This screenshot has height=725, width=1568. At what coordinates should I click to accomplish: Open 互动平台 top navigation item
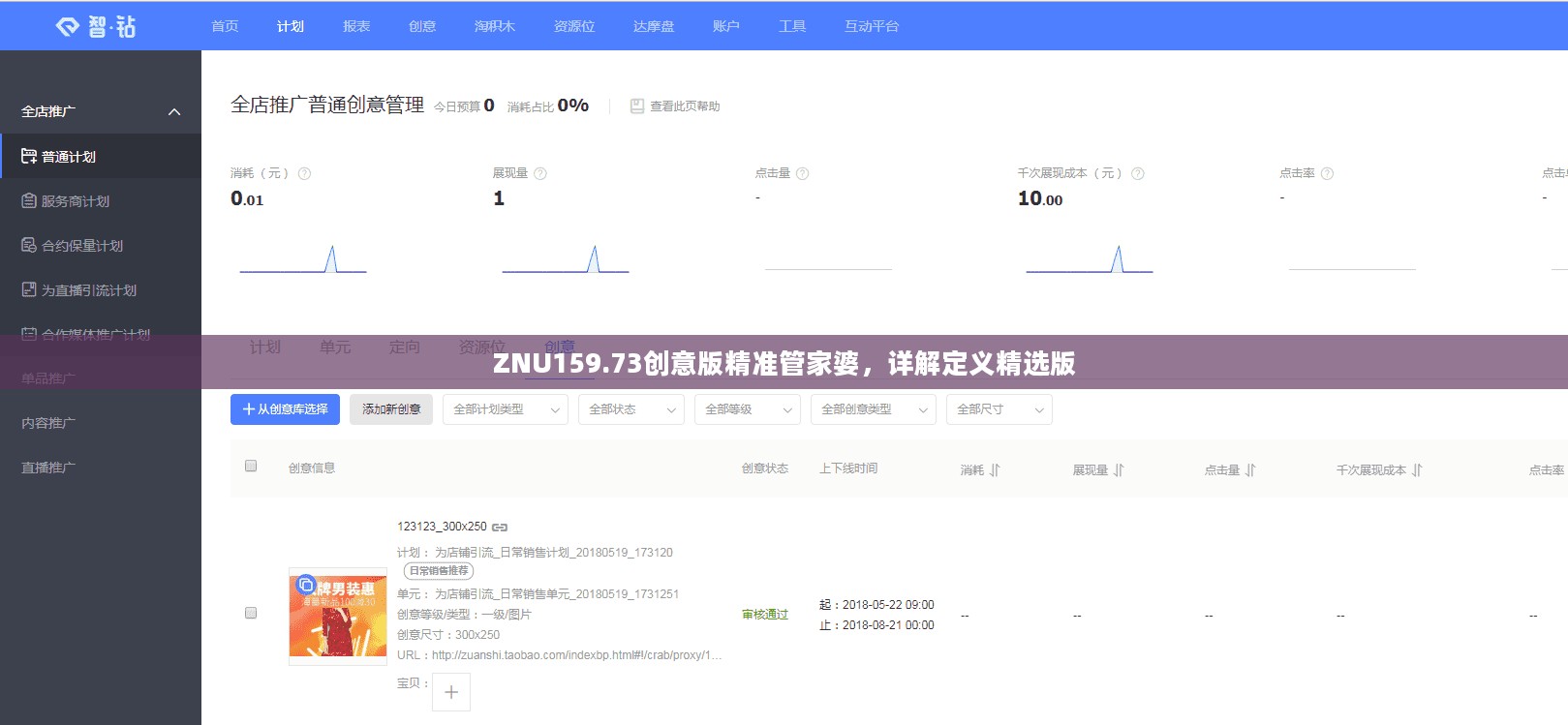tap(872, 26)
